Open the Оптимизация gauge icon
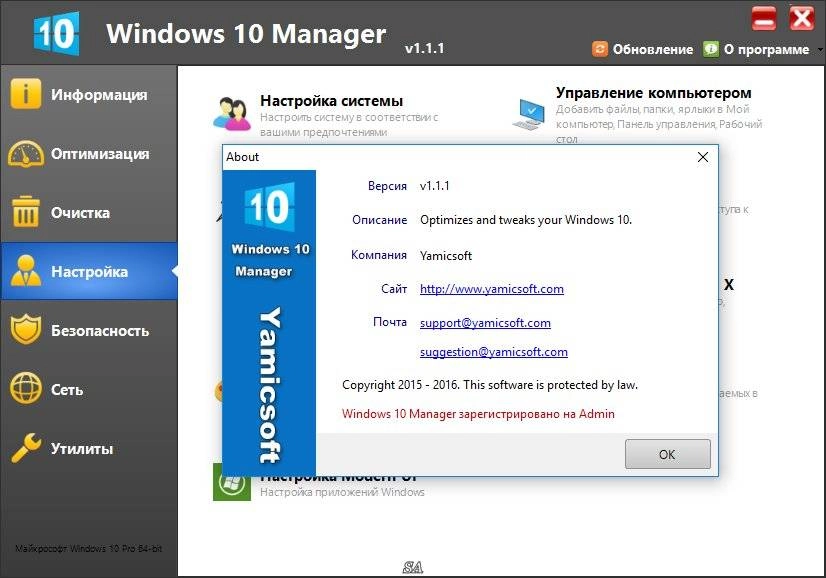Viewport: 826px width, 578px height. pyautogui.click(x=25, y=153)
